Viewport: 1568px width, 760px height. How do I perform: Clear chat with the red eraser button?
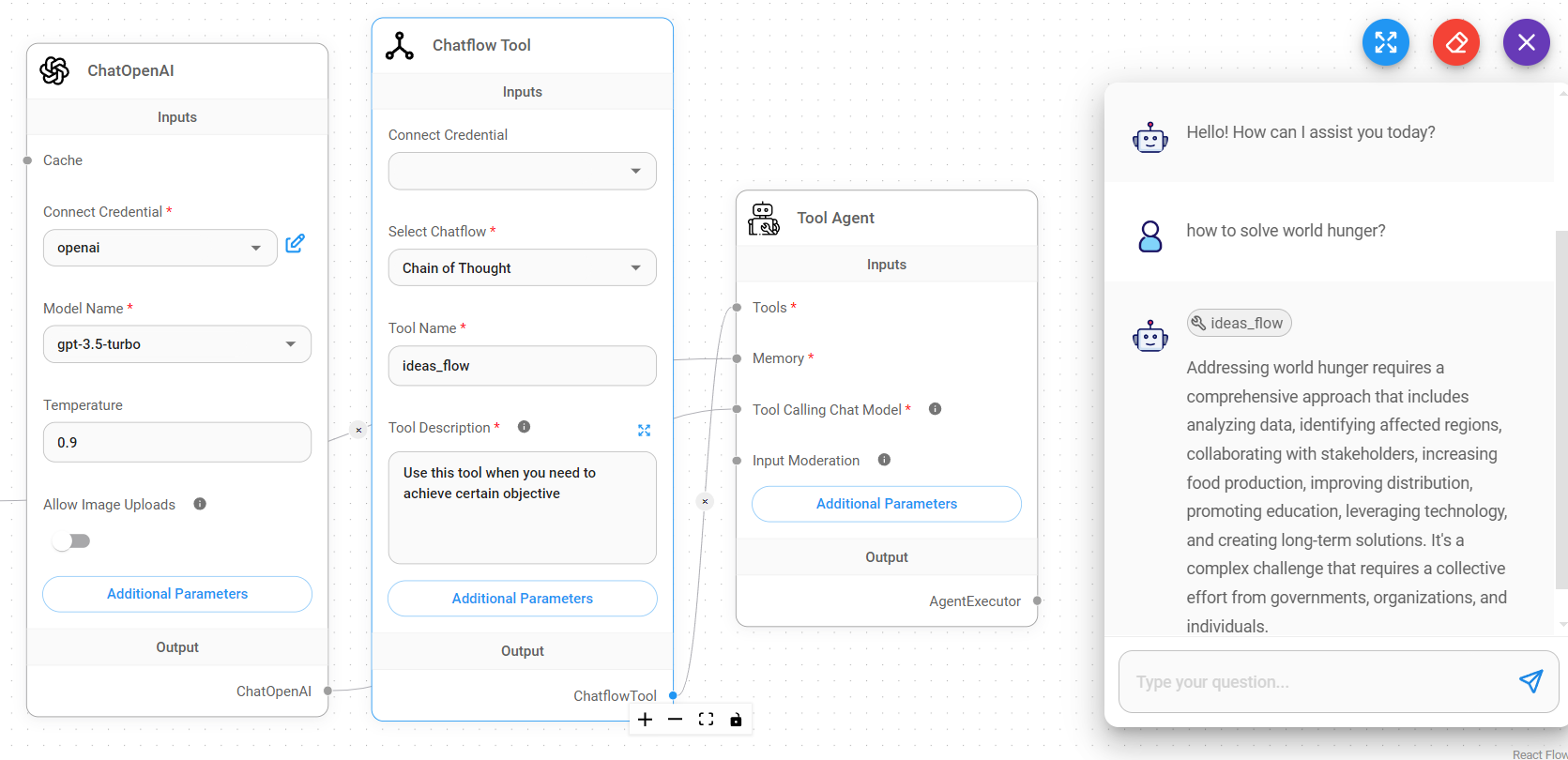click(x=1455, y=42)
